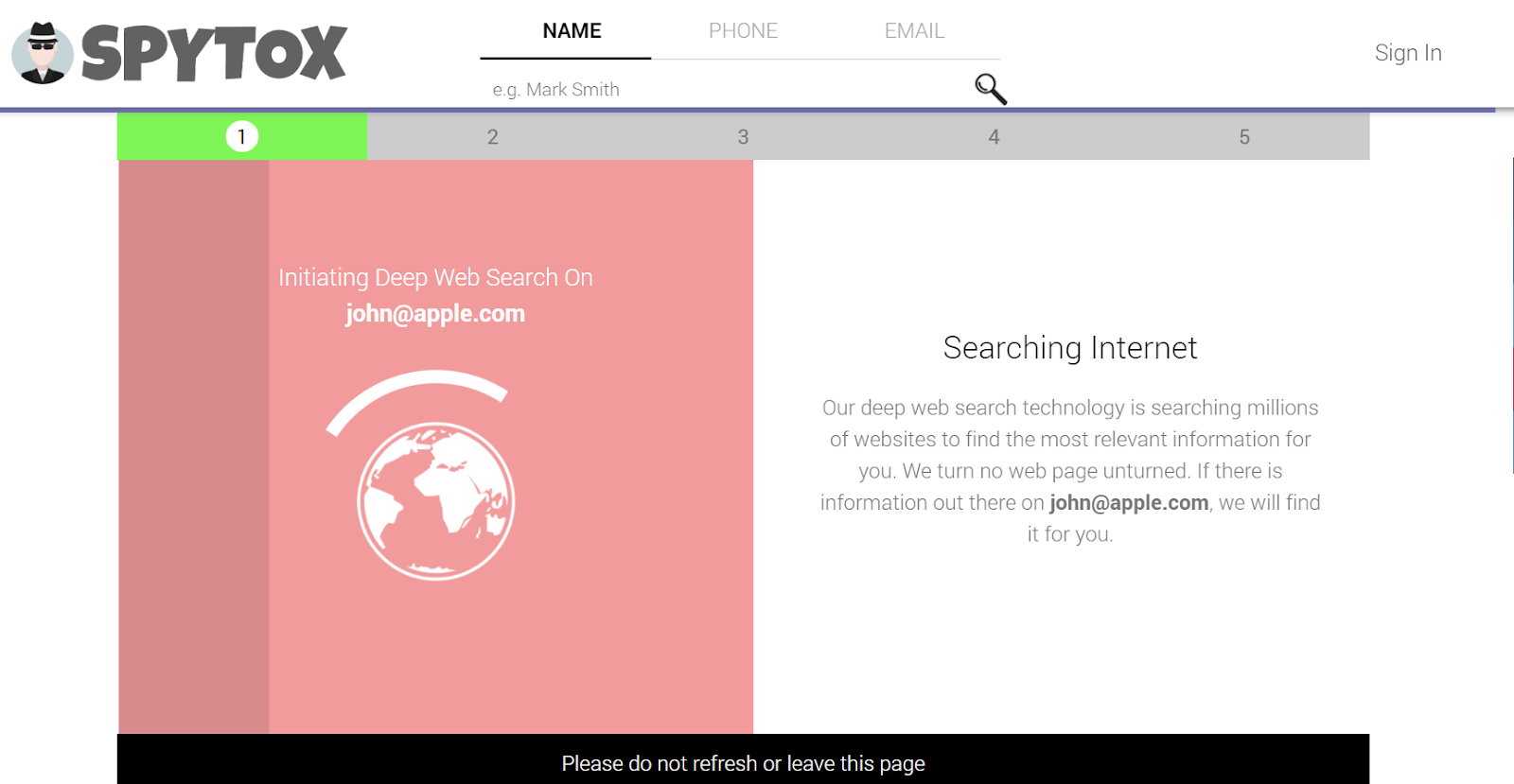The height and width of the screenshot is (784, 1514).
Task: Switch to the NAME search tab
Action: point(572,31)
